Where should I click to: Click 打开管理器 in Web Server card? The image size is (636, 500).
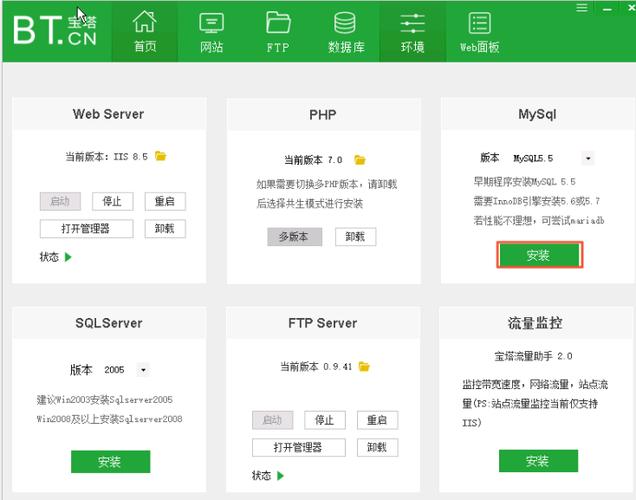[86, 229]
